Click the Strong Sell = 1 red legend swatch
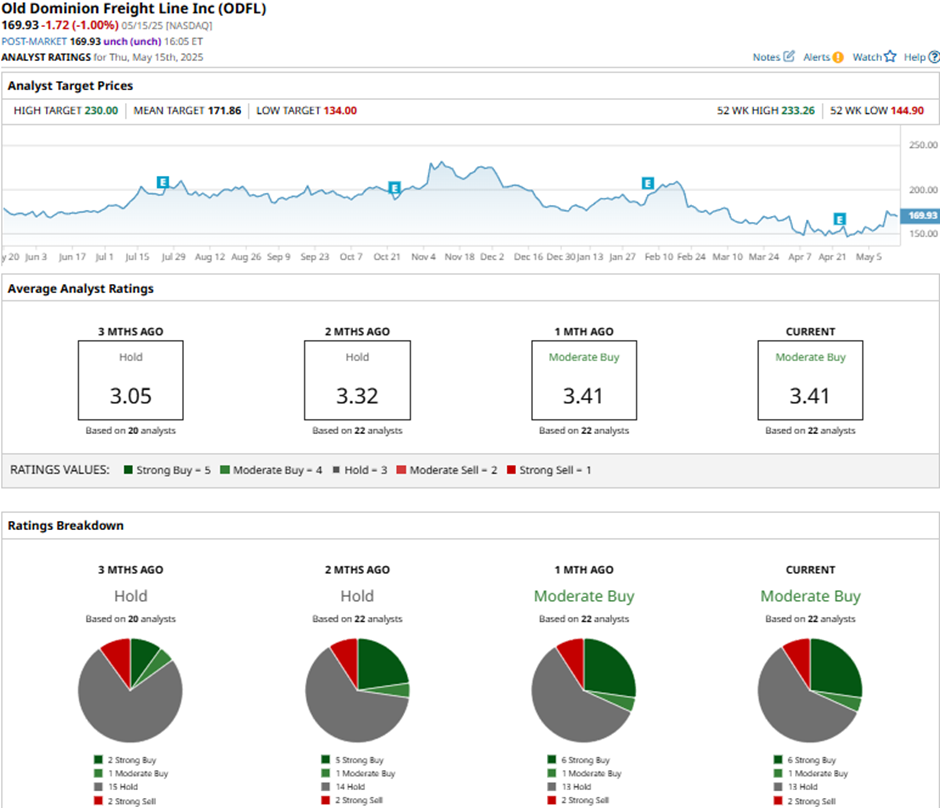 (512, 470)
